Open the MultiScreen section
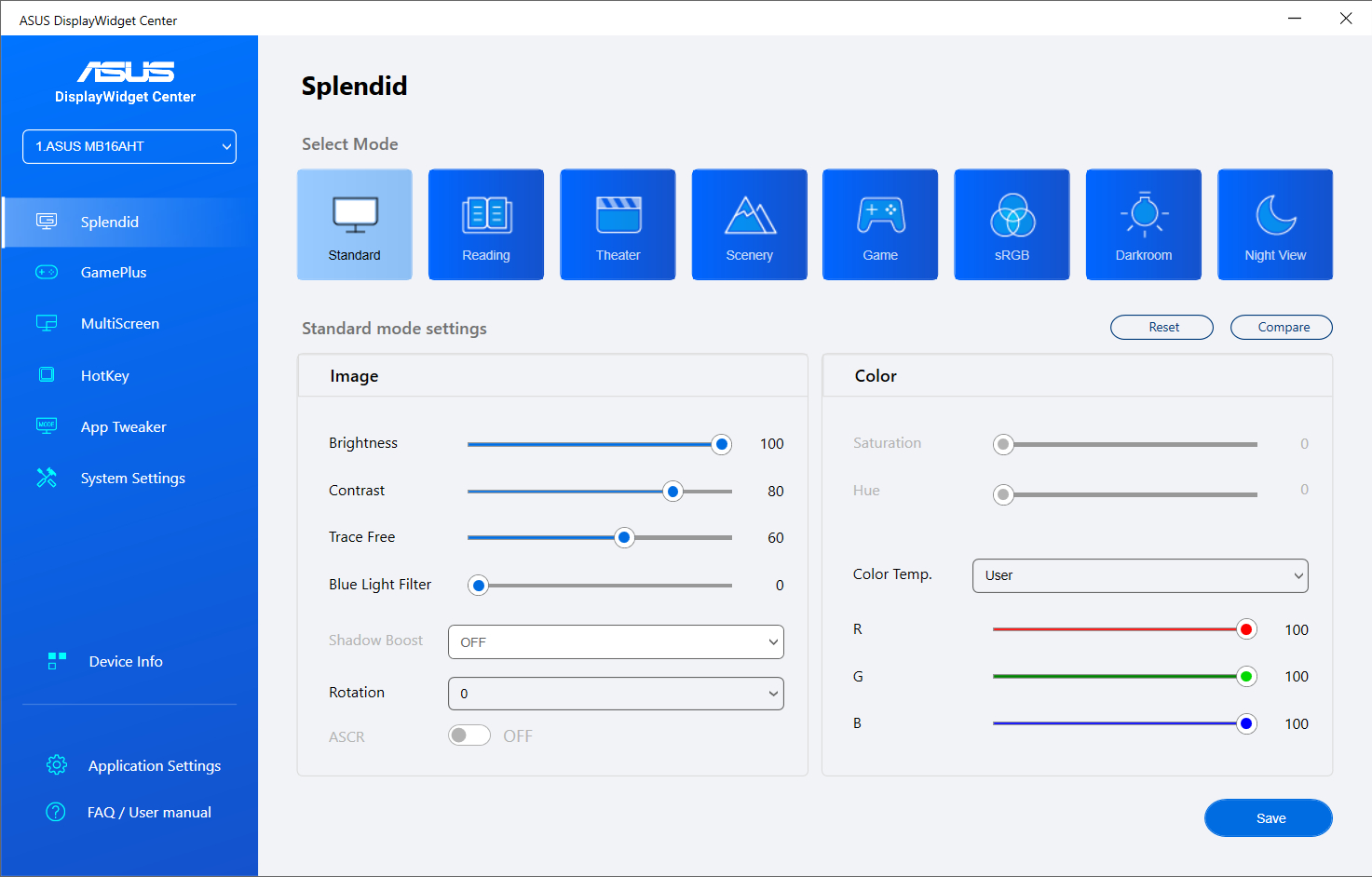This screenshot has height=877, width=1372. coord(120,323)
